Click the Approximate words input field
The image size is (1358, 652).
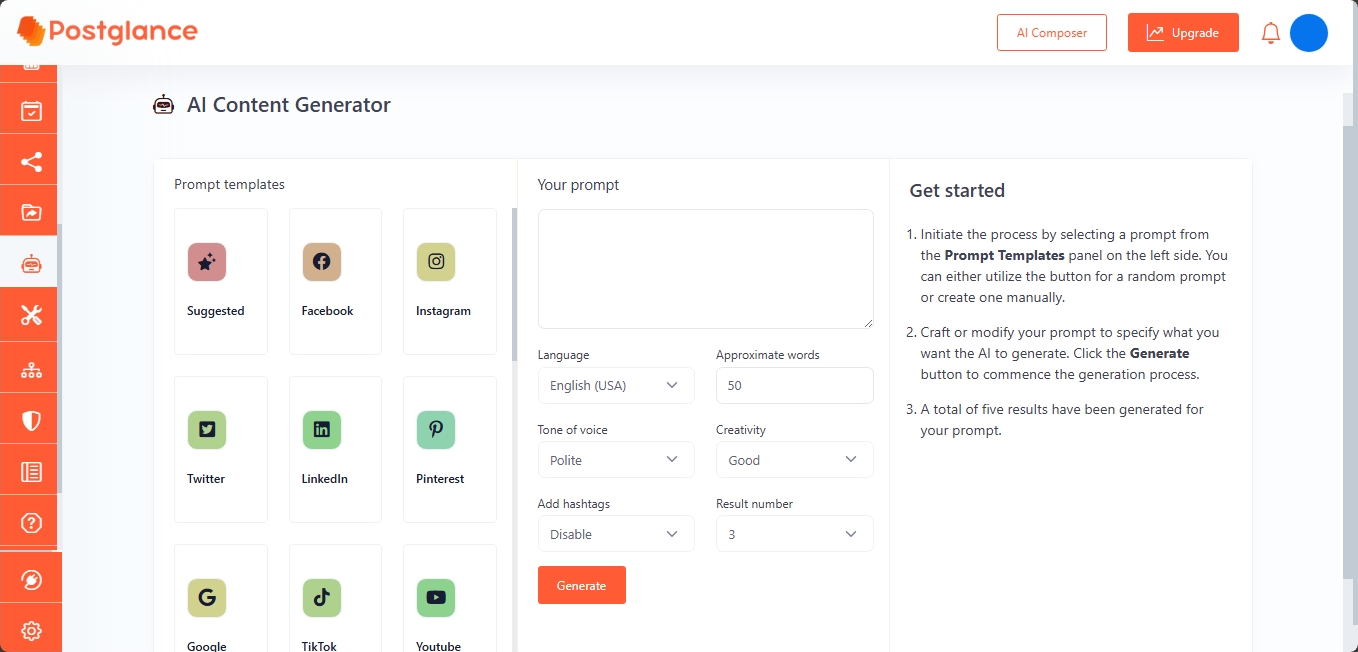click(x=795, y=385)
